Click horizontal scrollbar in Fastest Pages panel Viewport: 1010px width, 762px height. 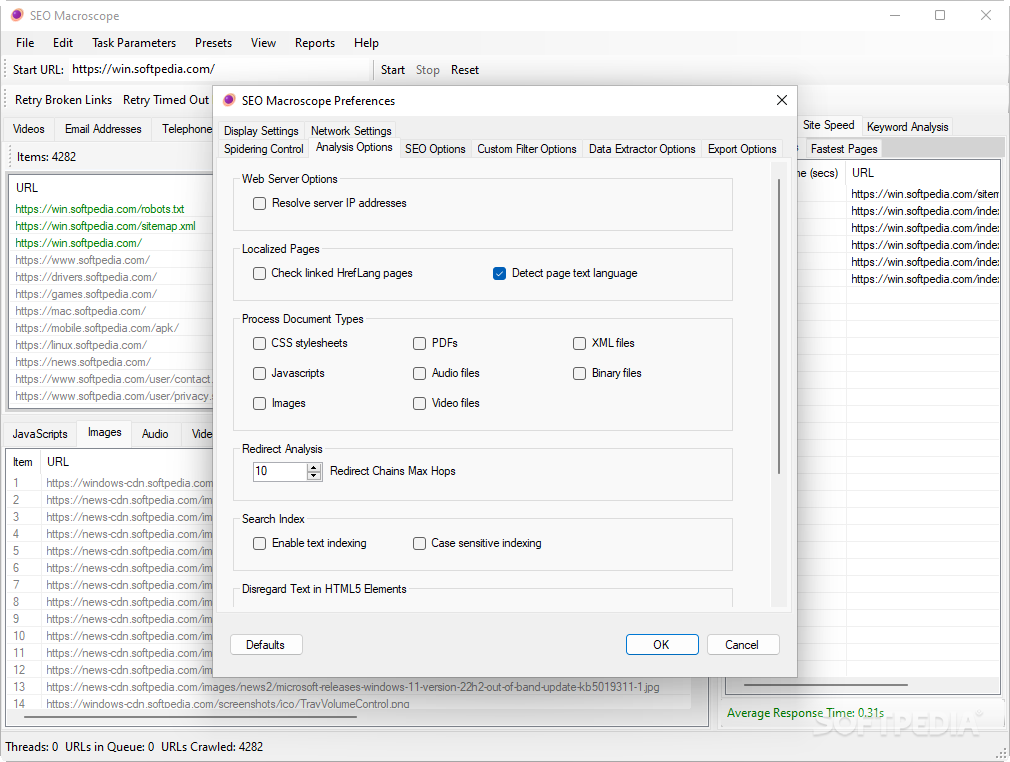click(x=825, y=685)
